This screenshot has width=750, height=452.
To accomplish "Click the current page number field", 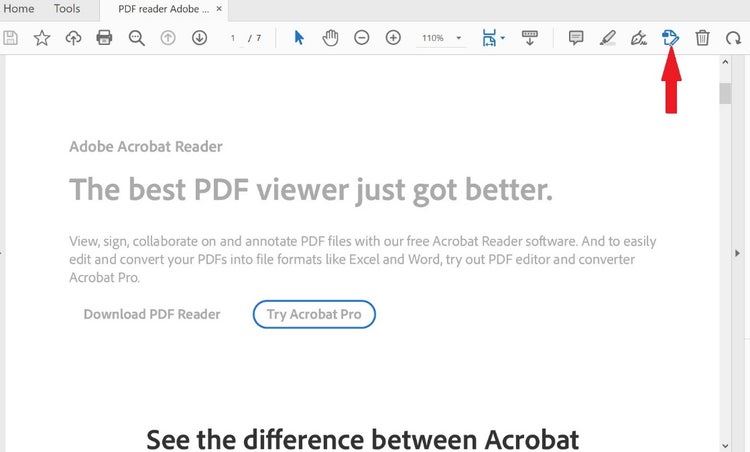I will coord(233,38).
